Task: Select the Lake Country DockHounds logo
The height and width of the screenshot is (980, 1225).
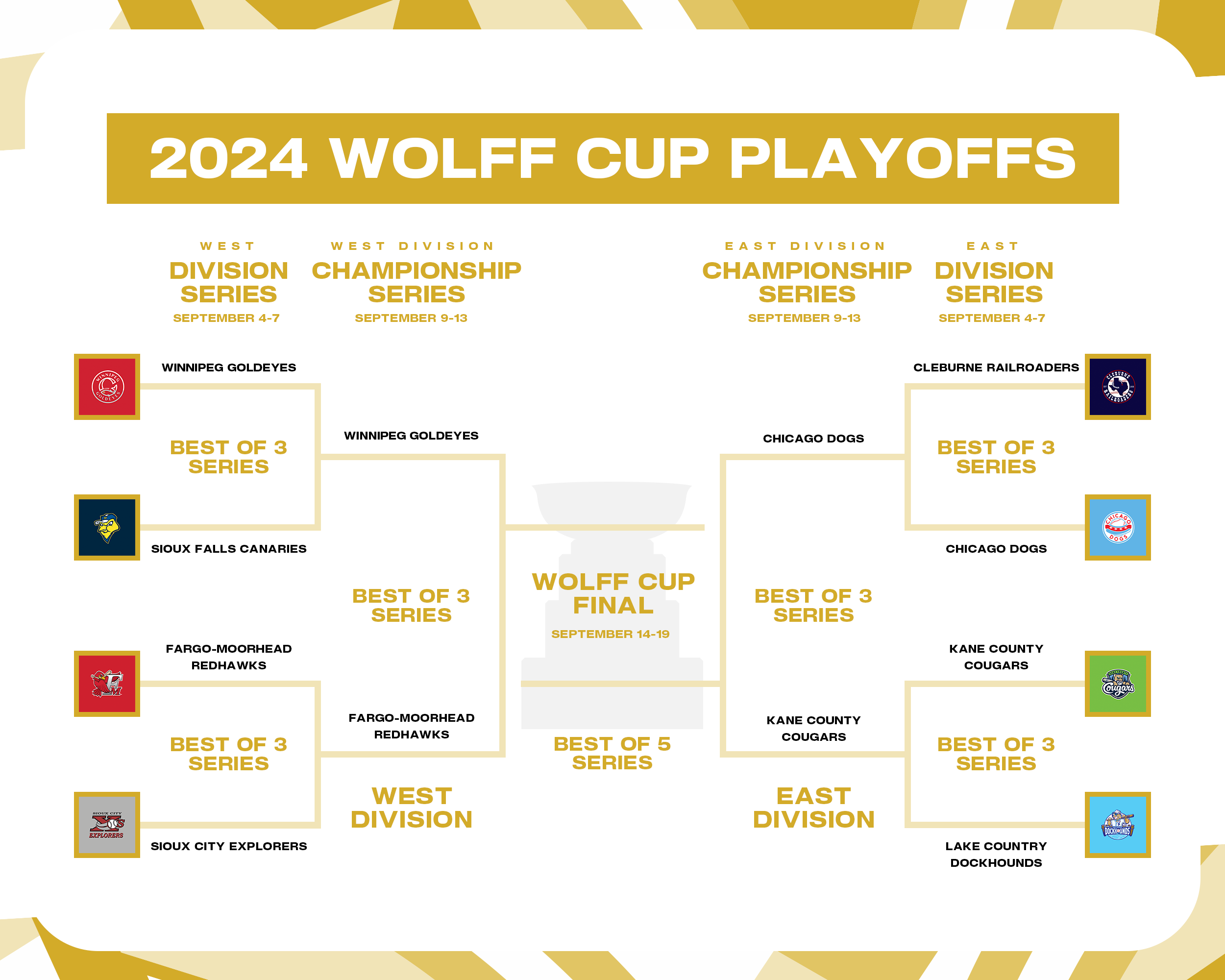Action: click(x=1117, y=824)
